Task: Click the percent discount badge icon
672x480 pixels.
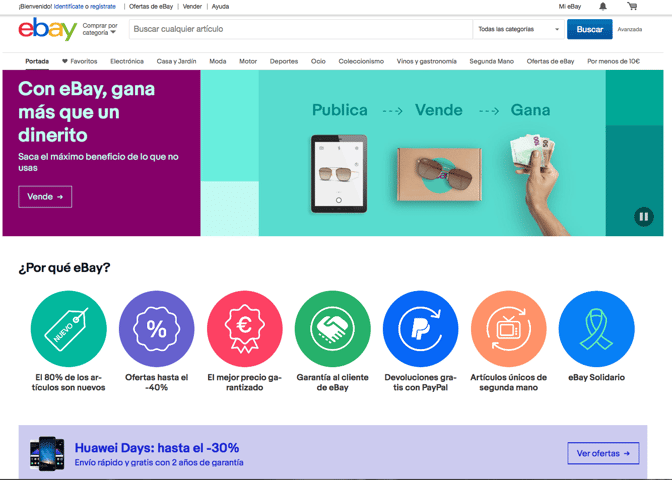Action: coord(156,329)
